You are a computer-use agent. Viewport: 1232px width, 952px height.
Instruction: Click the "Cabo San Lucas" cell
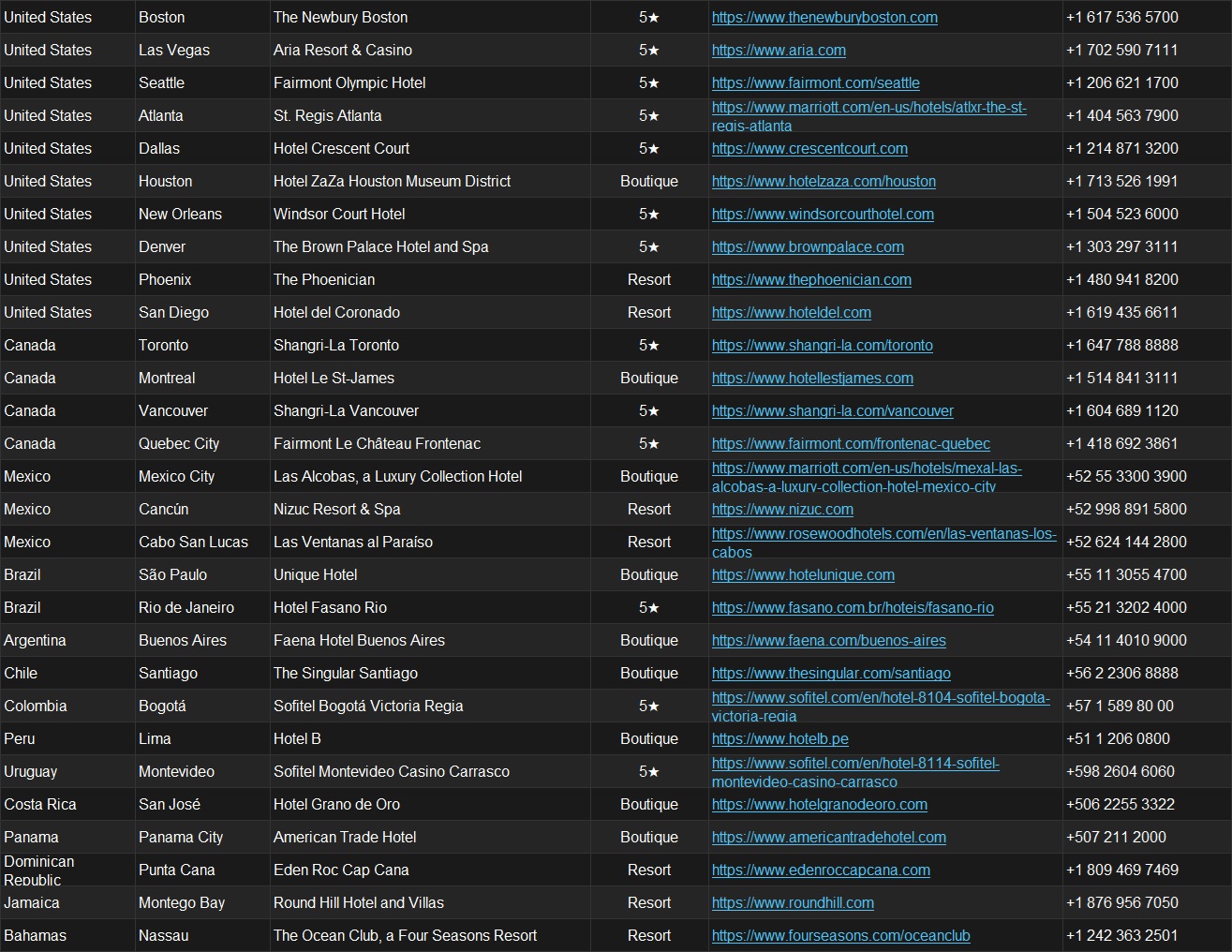(x=202, y=542)
